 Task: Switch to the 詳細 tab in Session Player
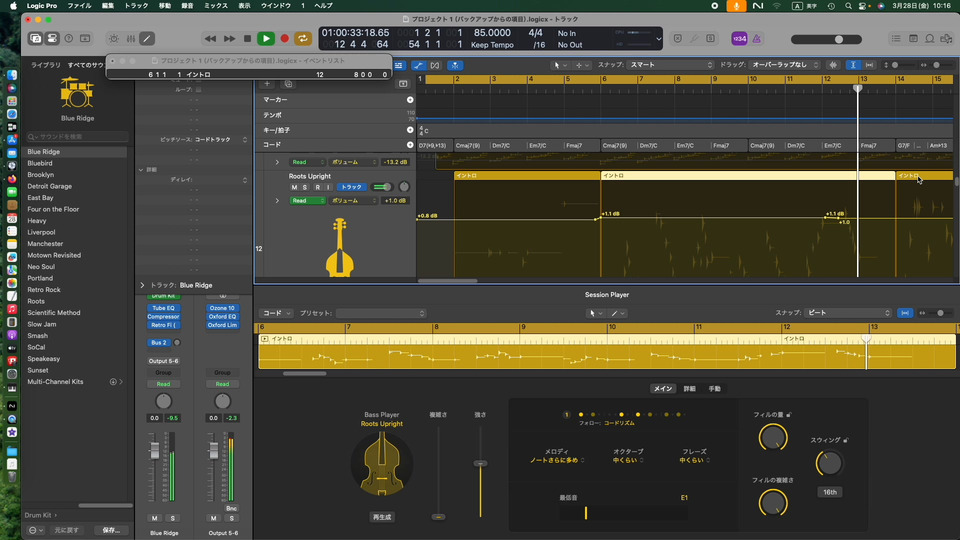(x=690, y=388)
